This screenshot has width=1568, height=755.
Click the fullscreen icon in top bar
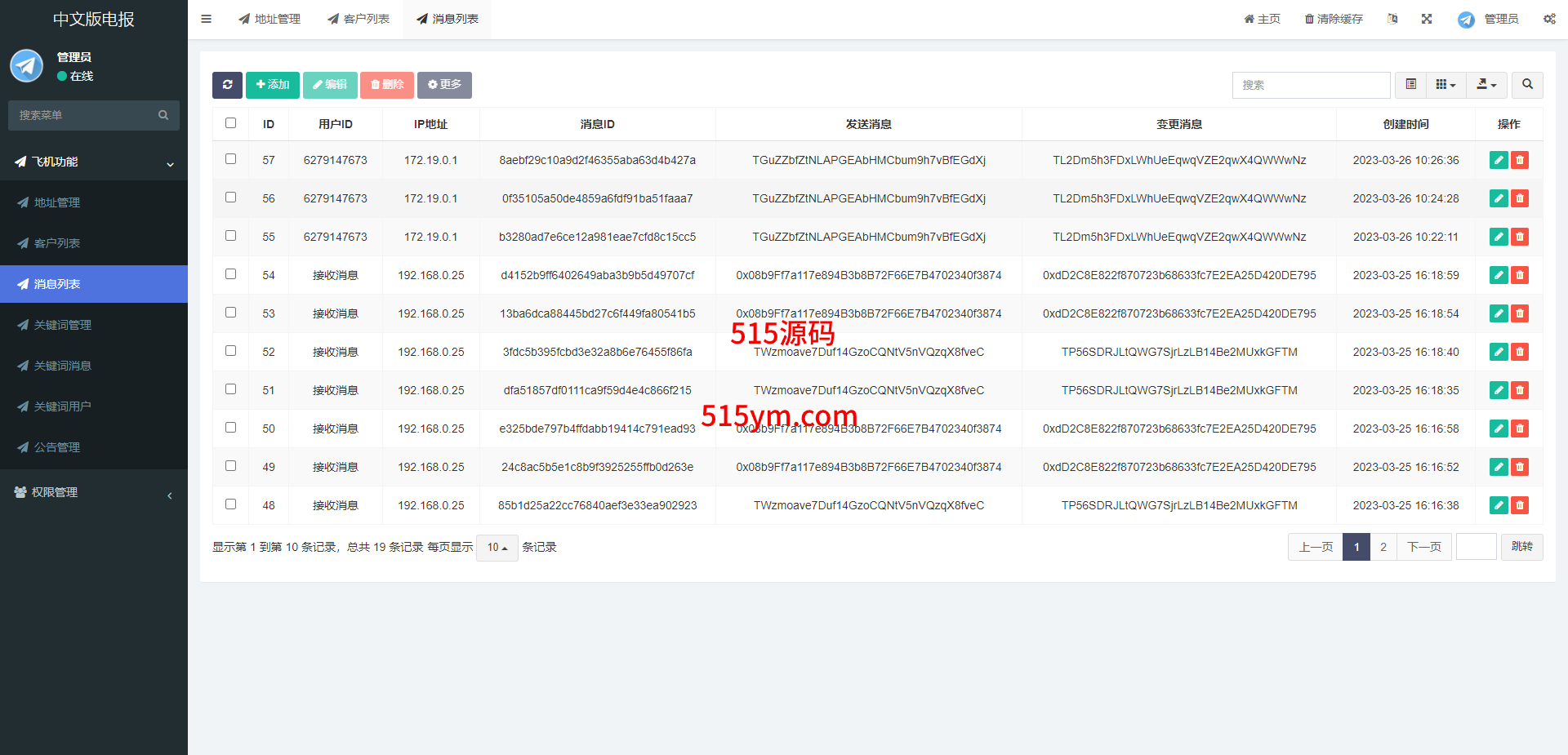click(1427, 19)
